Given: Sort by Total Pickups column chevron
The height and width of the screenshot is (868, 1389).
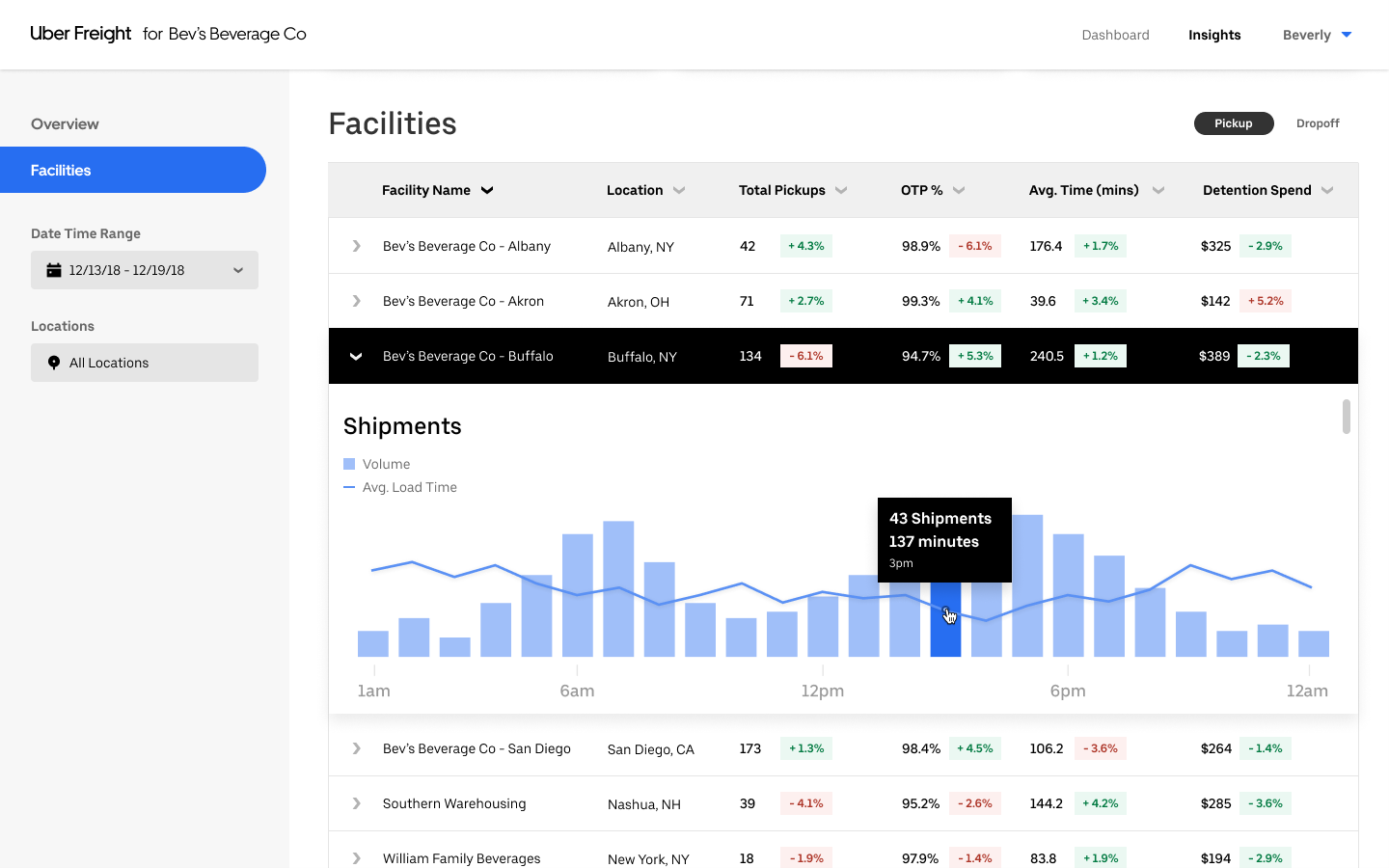Looking at the screenshot, I should pos(841,190).
